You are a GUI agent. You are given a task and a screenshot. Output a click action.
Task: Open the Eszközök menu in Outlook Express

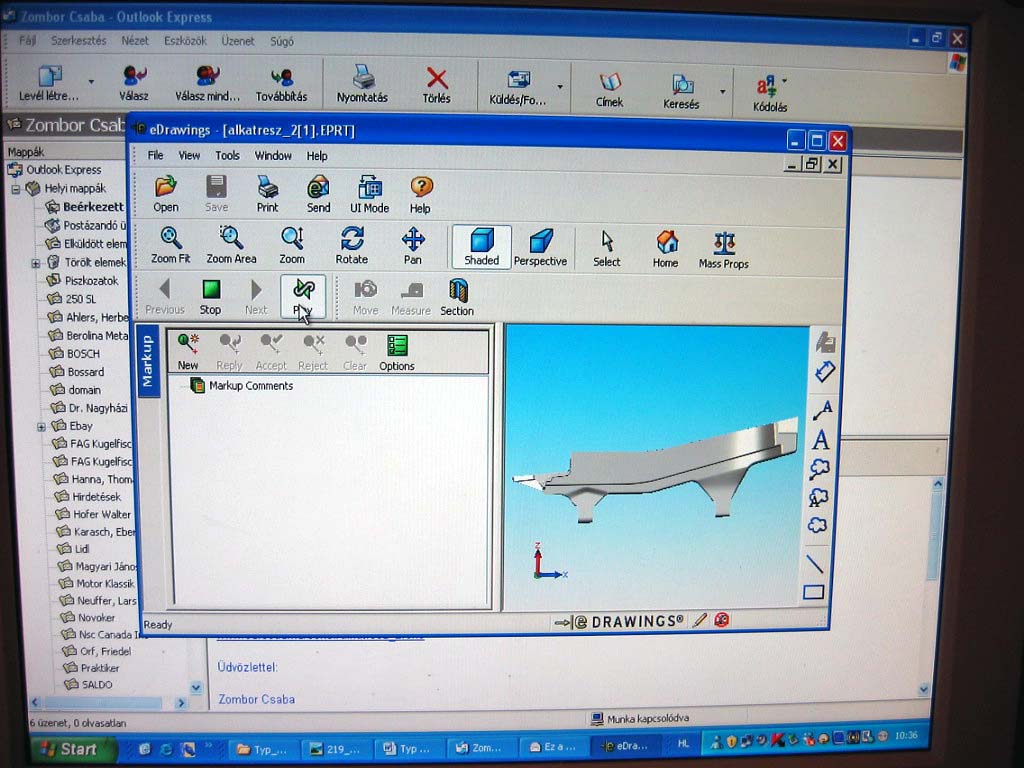(184, 41)
